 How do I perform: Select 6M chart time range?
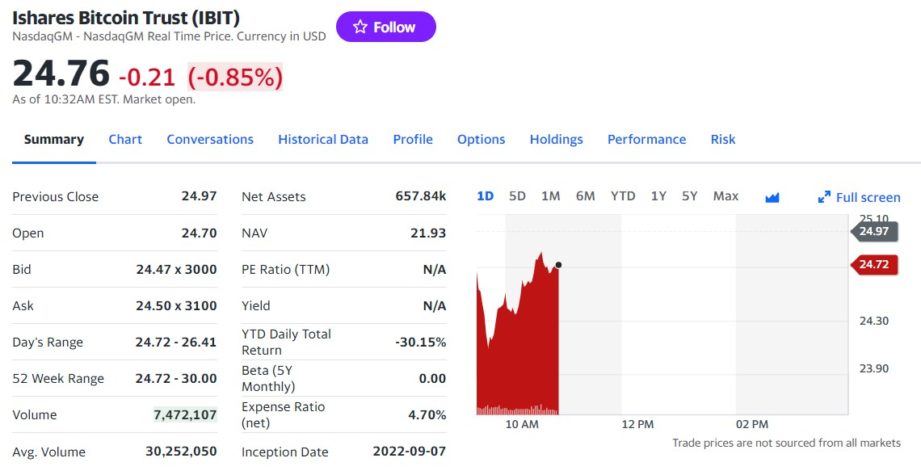tap(585, 196)
